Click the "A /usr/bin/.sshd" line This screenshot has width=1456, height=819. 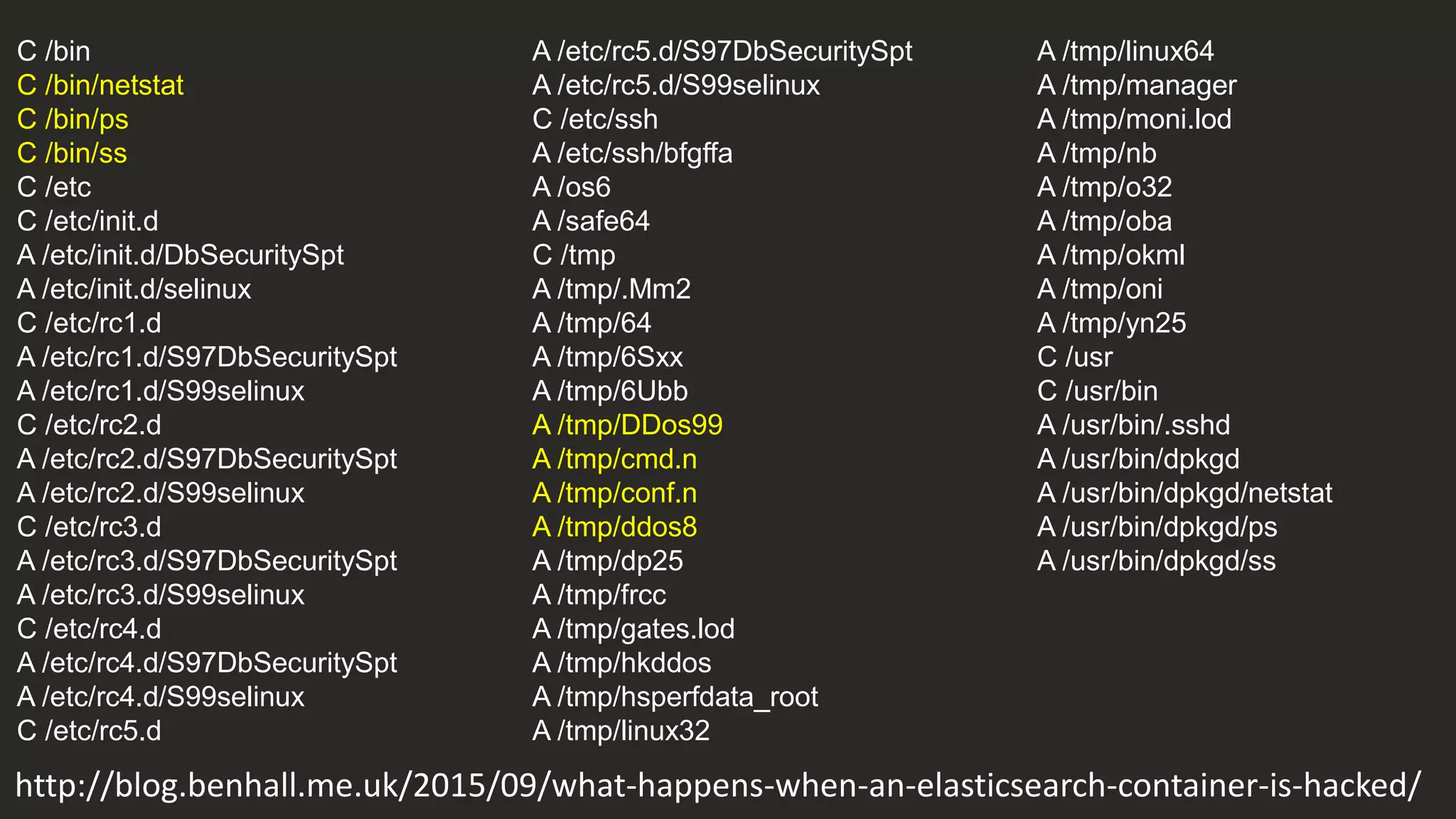[x=1133, y=425]
